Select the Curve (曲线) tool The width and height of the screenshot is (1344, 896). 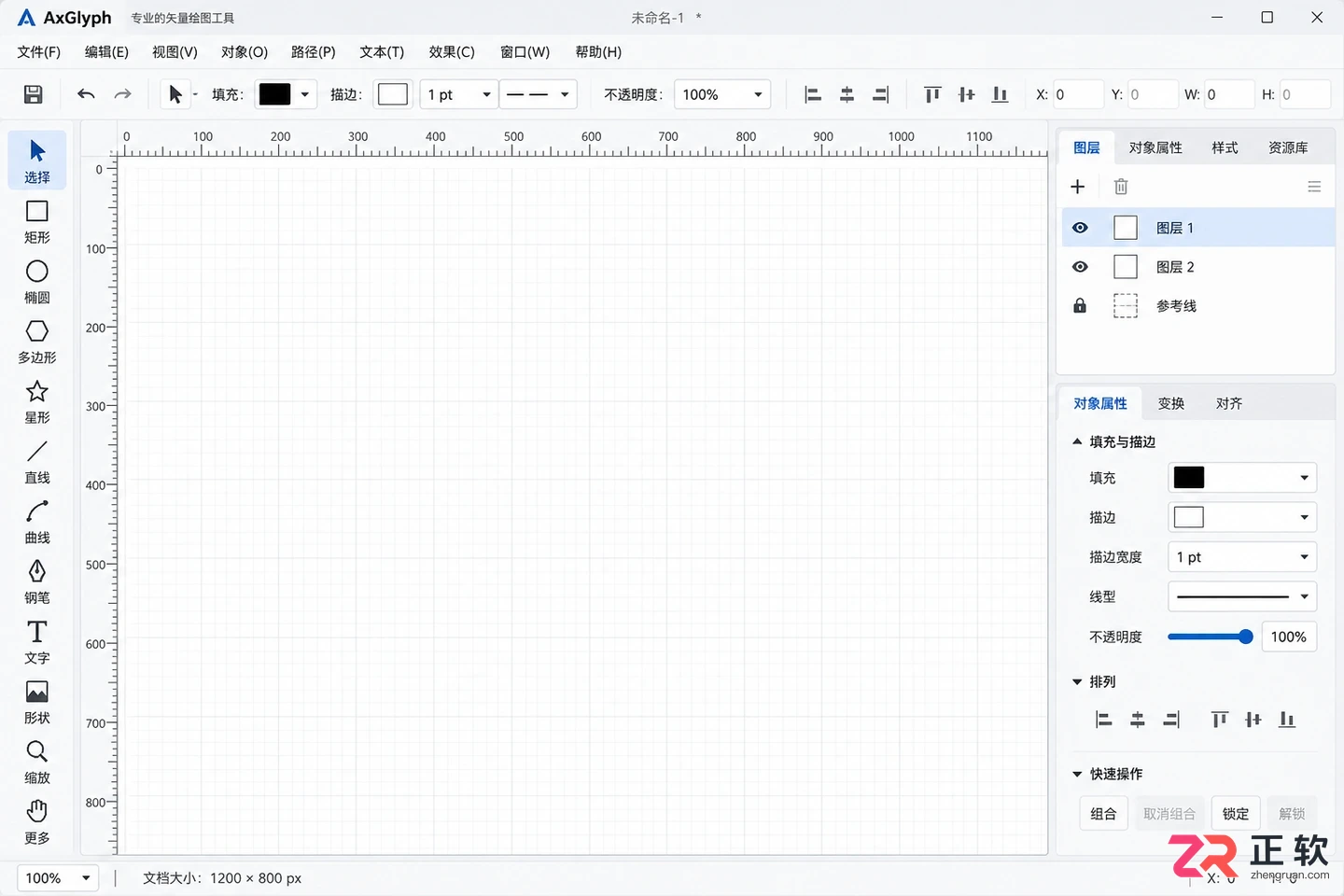coord(37,522)
